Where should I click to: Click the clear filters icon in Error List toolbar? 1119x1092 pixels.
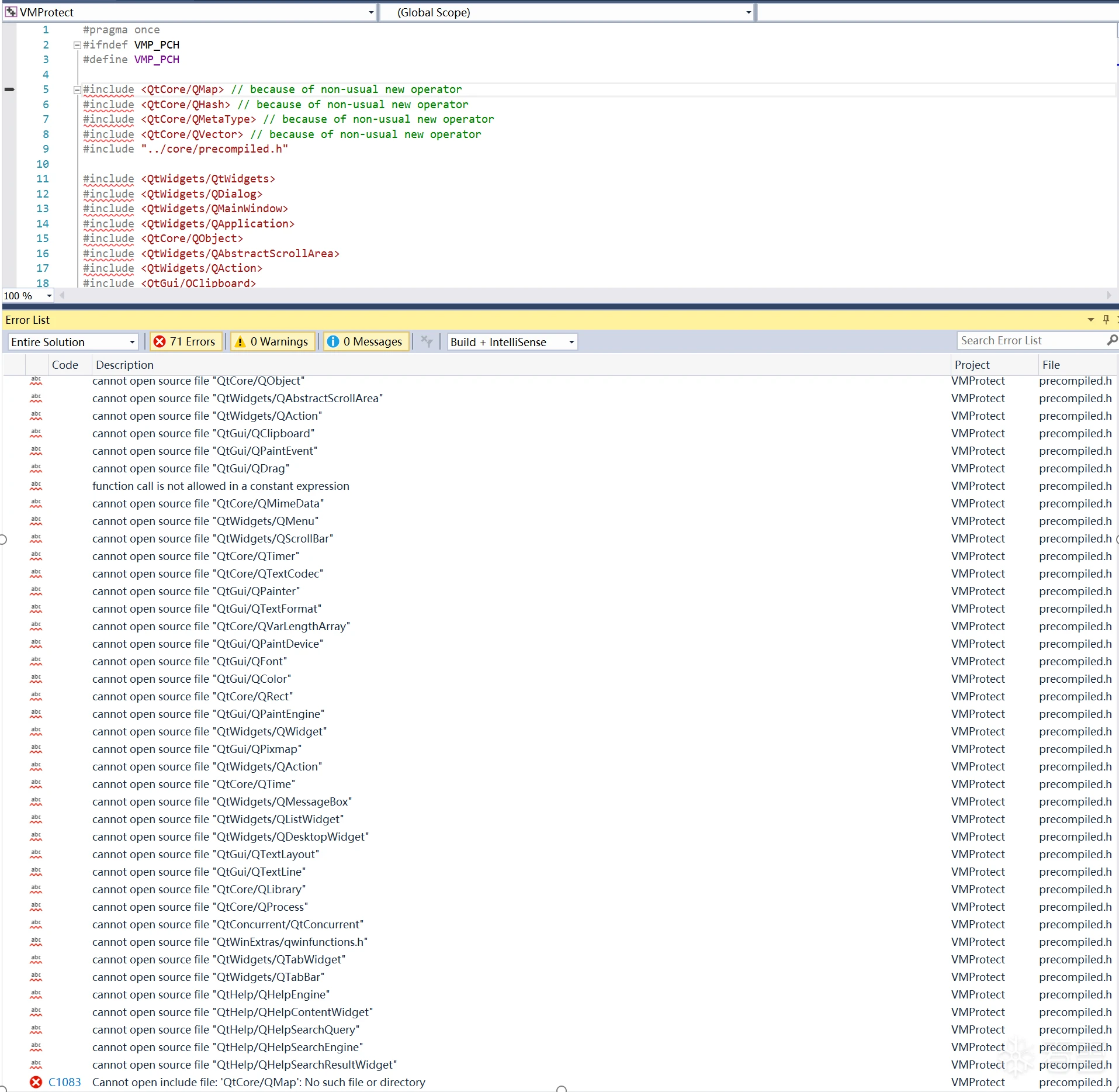[427, 341]
